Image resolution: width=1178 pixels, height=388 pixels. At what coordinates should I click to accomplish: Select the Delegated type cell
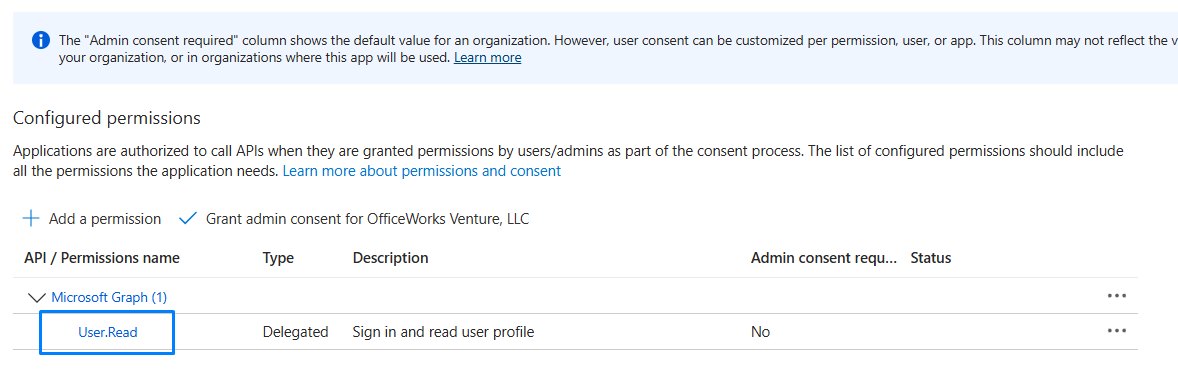(x=295, y=332)
